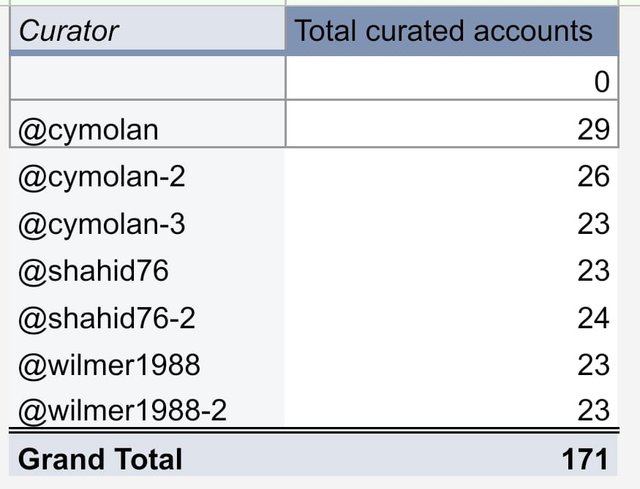
Task: Select the Total curated accounts header
Action: point(452,31)
